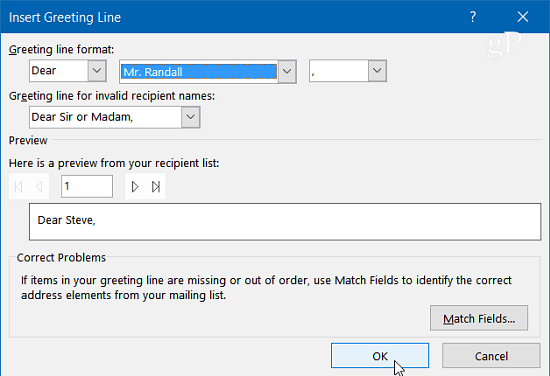This screenshot has height=376, width=550.
Task: Click the record number input box
Action: (87, 187)
